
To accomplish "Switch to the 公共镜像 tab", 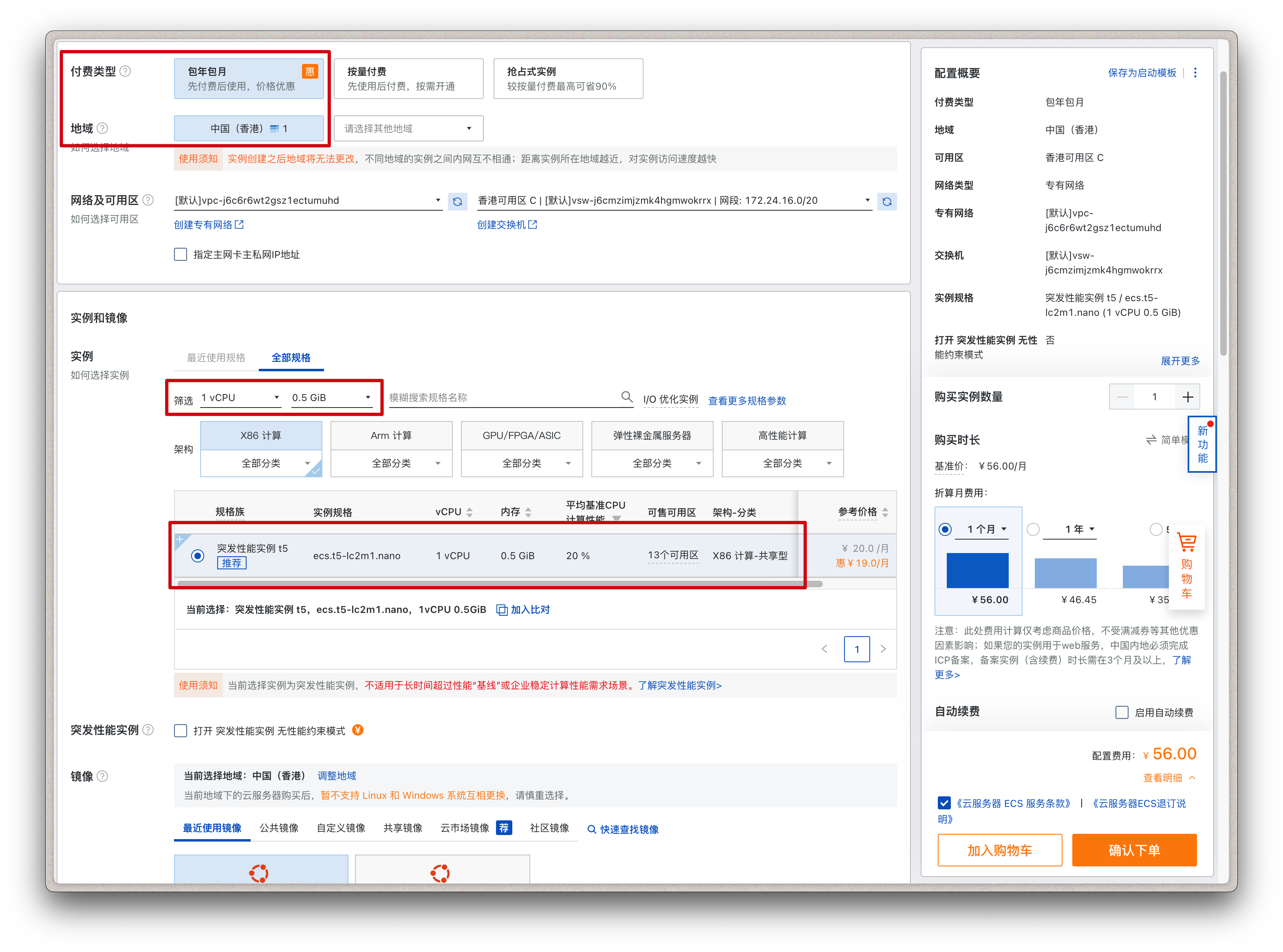I will pyautogui.click(x=279, y=828).
